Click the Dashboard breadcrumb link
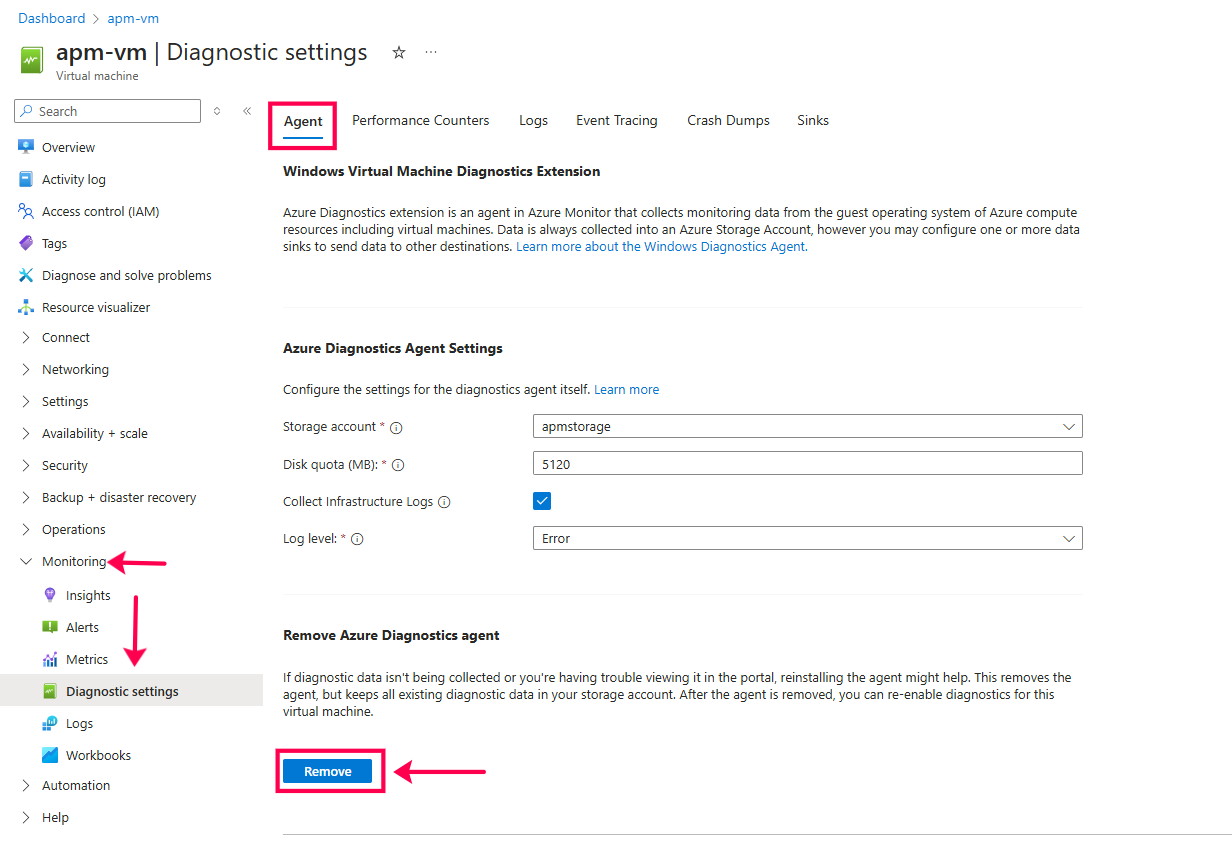Screen dimensions: 1232x847 click(52, 18)
